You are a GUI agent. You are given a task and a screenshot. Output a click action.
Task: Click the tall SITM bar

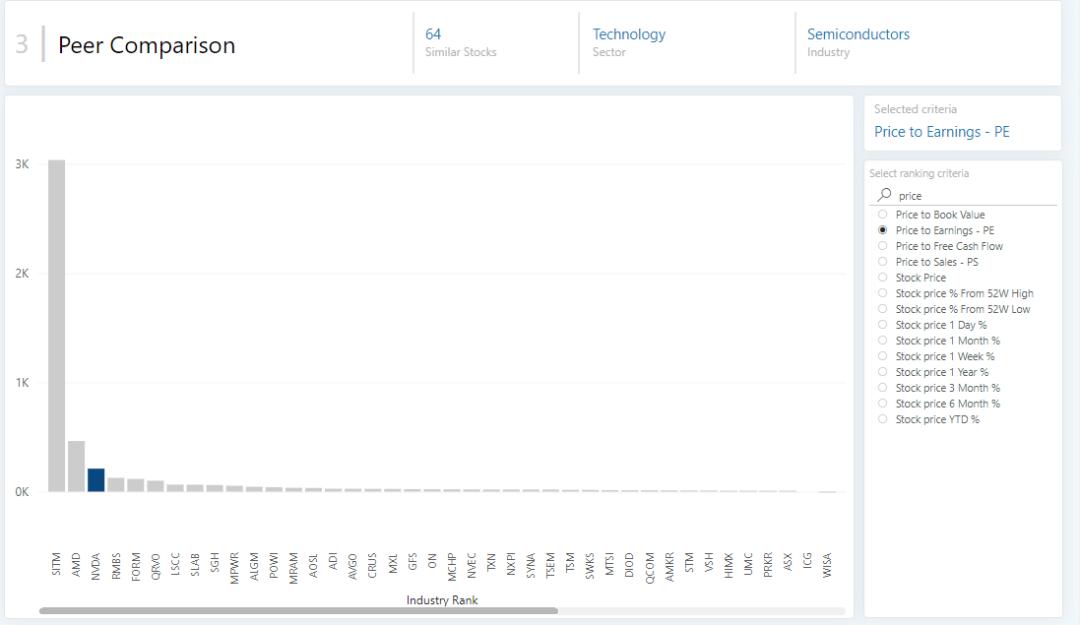pos(56,325)
